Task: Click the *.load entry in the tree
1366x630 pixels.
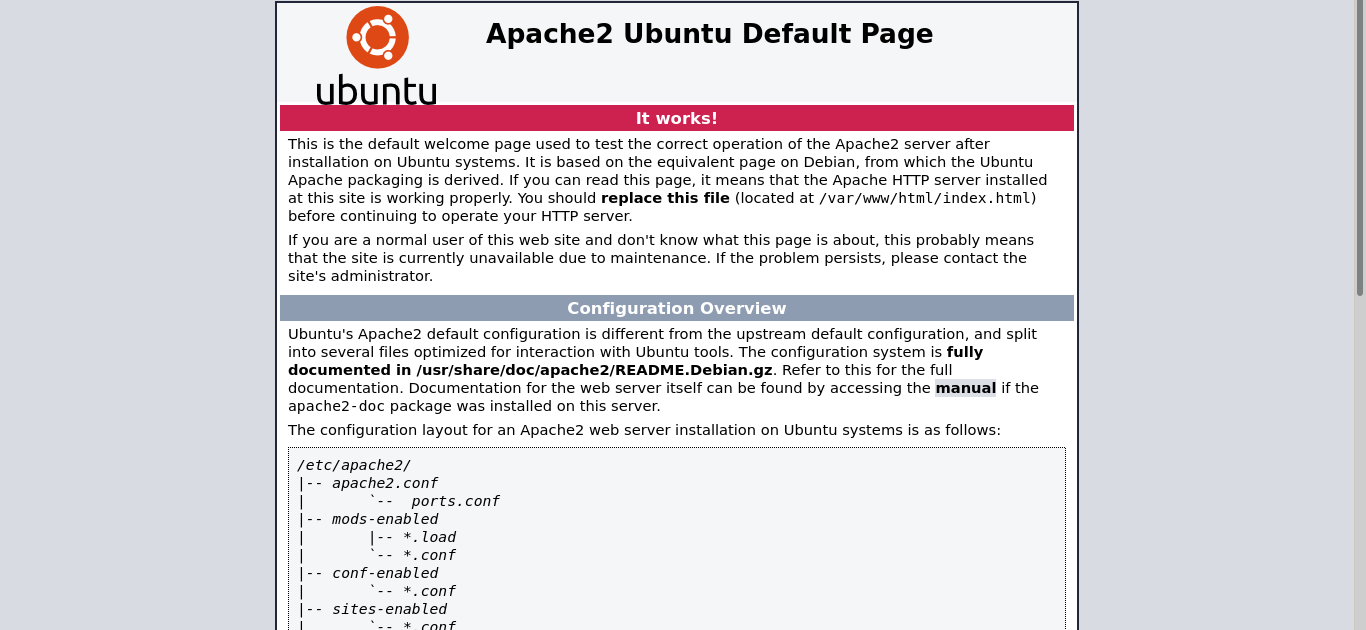Action: coord(429,537)
